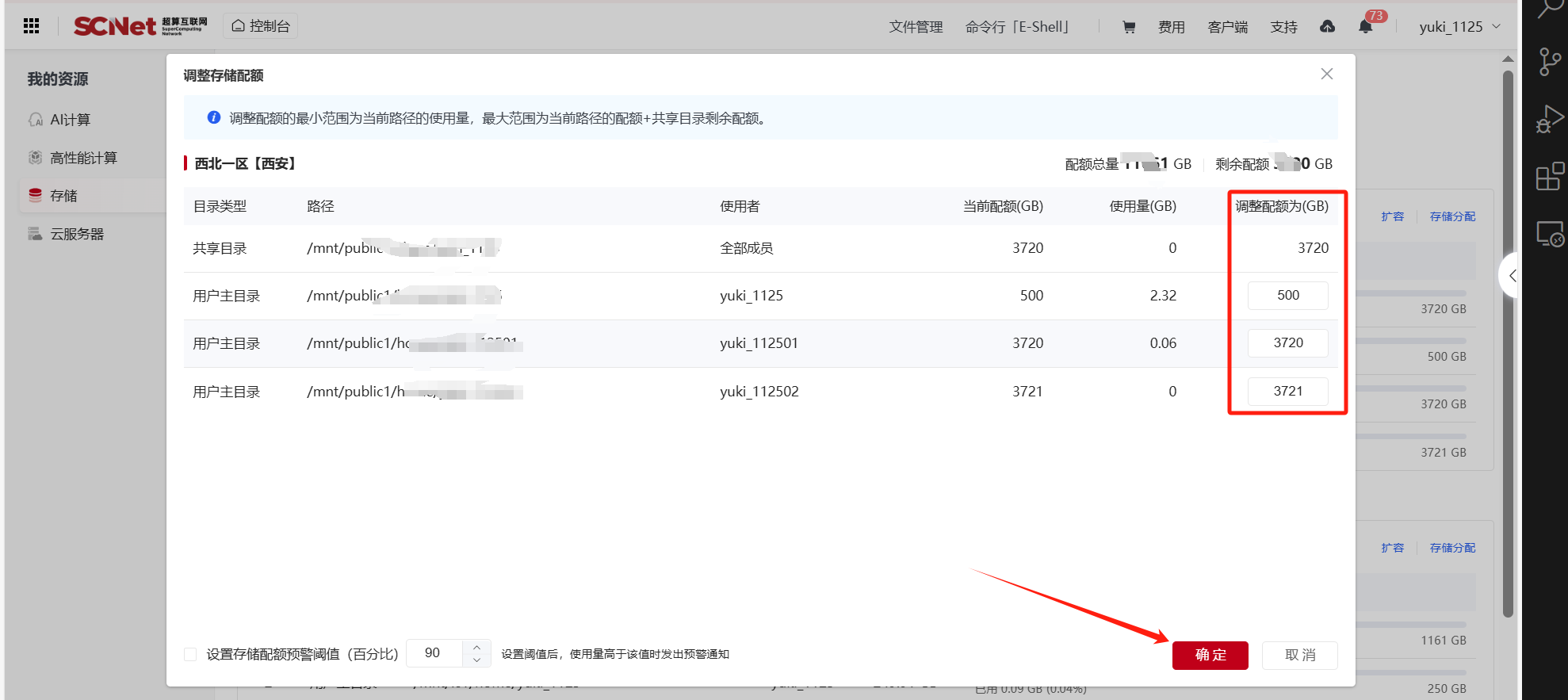Open remote explorer icon

1549,234
